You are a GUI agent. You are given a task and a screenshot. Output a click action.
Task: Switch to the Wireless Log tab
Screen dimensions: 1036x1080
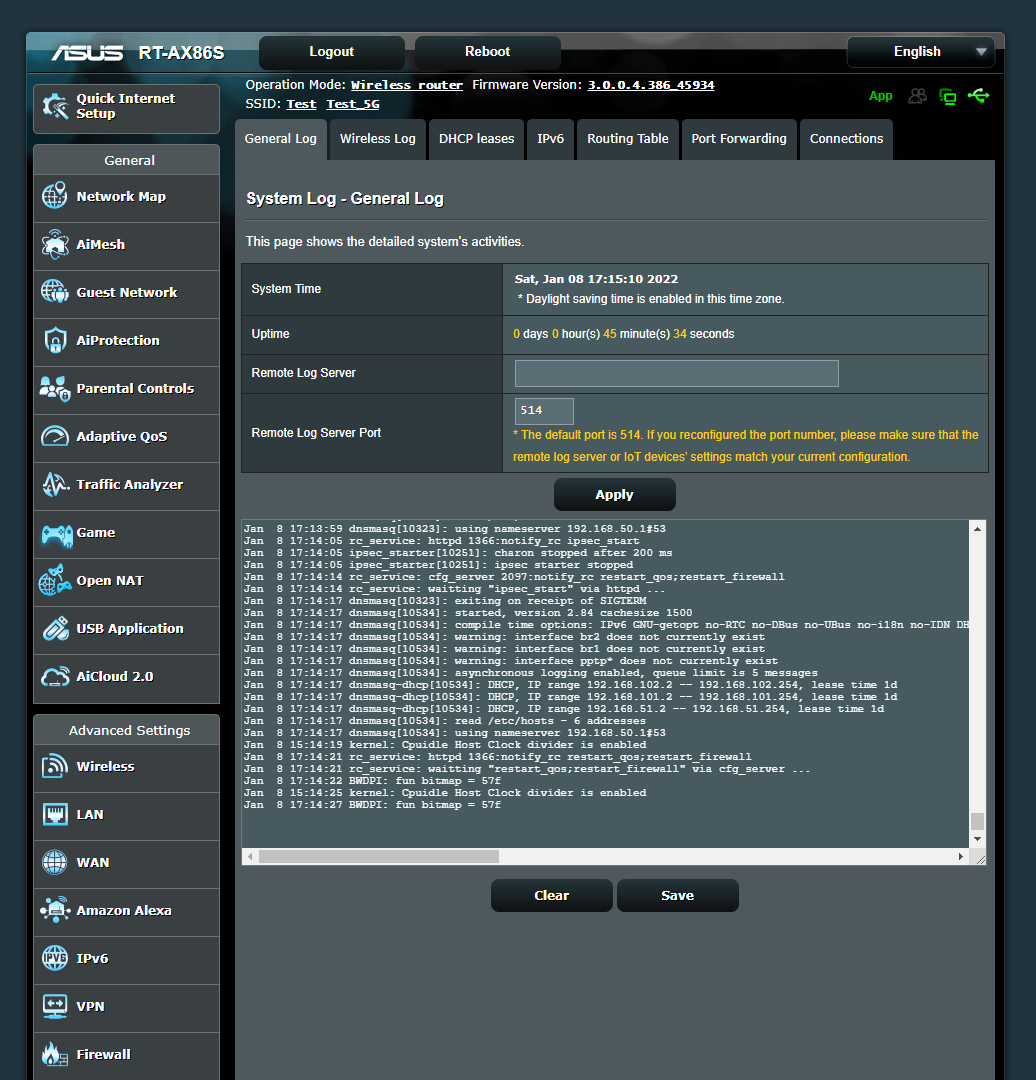[x=377, y=139]
